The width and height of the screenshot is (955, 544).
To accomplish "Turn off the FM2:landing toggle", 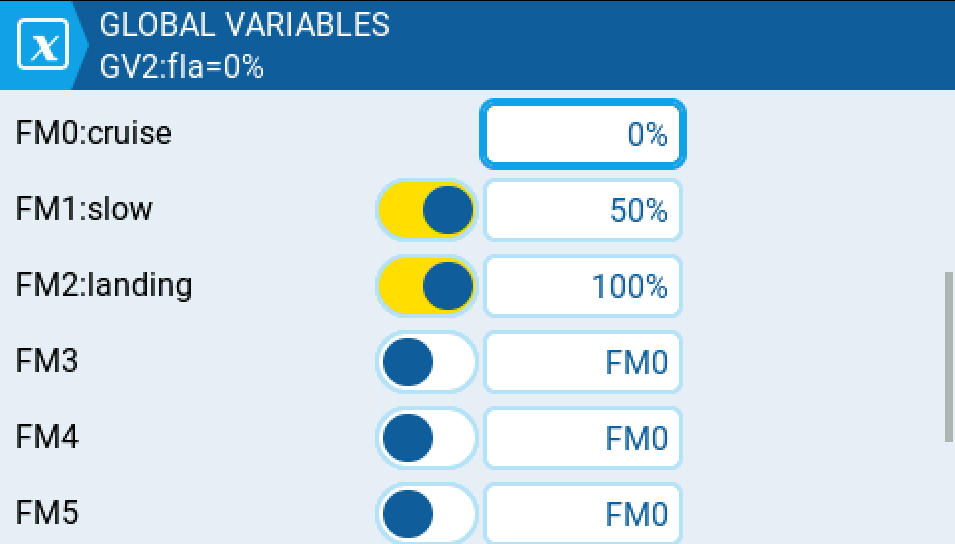I will (x=427, y=286).
